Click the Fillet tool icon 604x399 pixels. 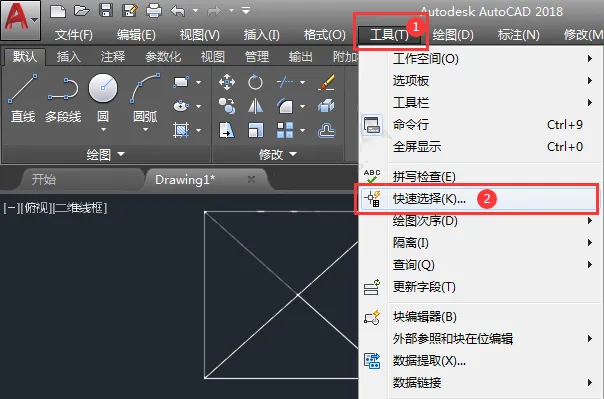click(x=285, y=106)
